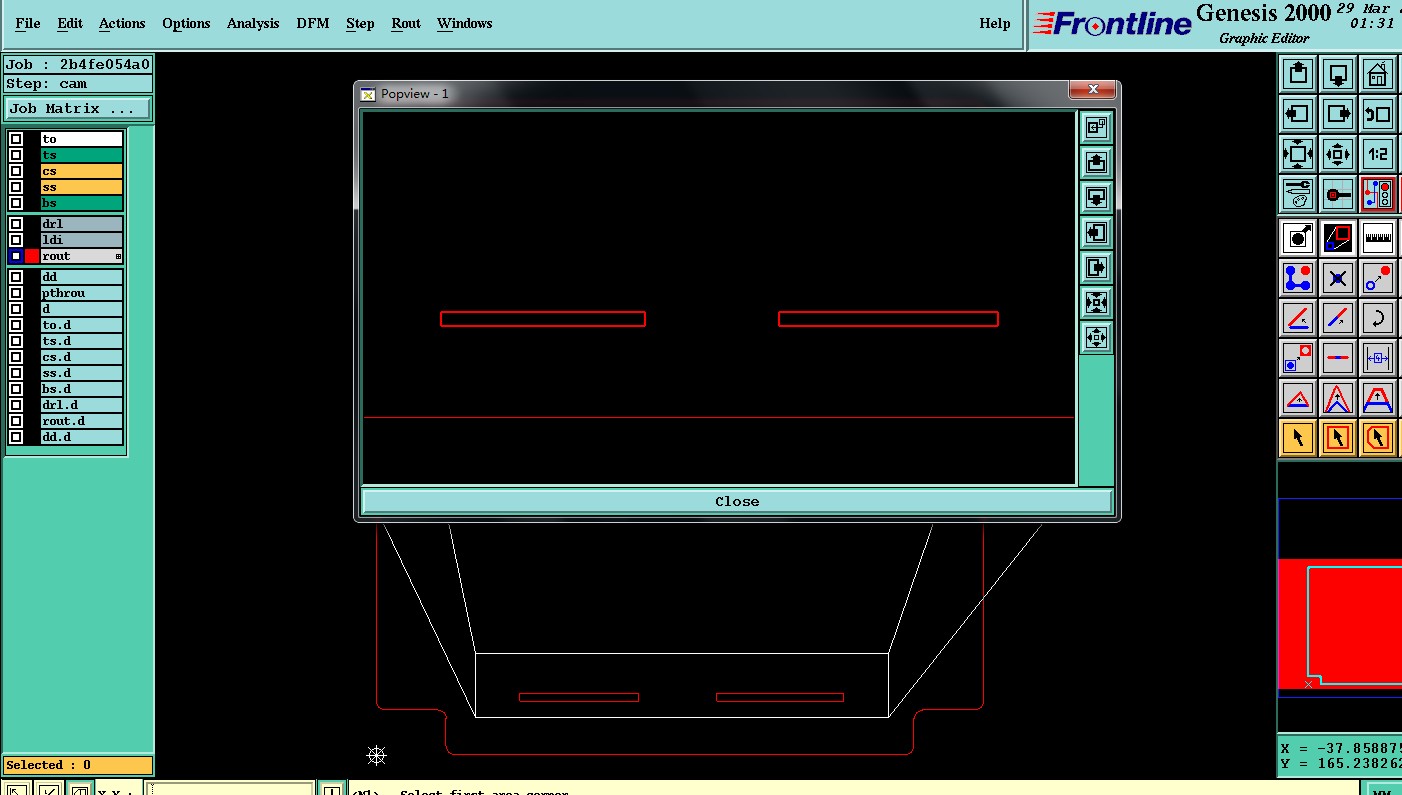Select the rotate arrow tool
This screenshot has width=1402, height=795.
click(1378, 318)
